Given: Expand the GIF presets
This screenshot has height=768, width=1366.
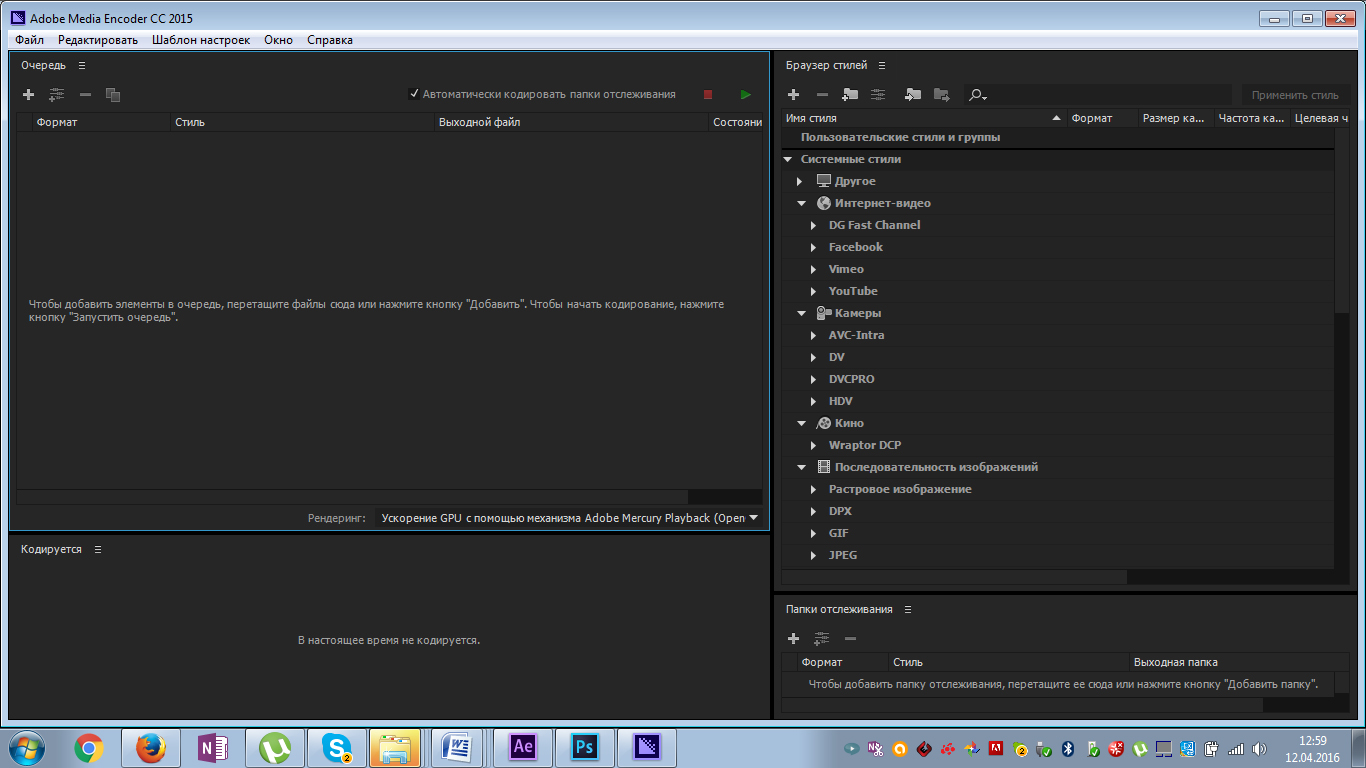Looking at the screenshot, I should click(814, 533).
